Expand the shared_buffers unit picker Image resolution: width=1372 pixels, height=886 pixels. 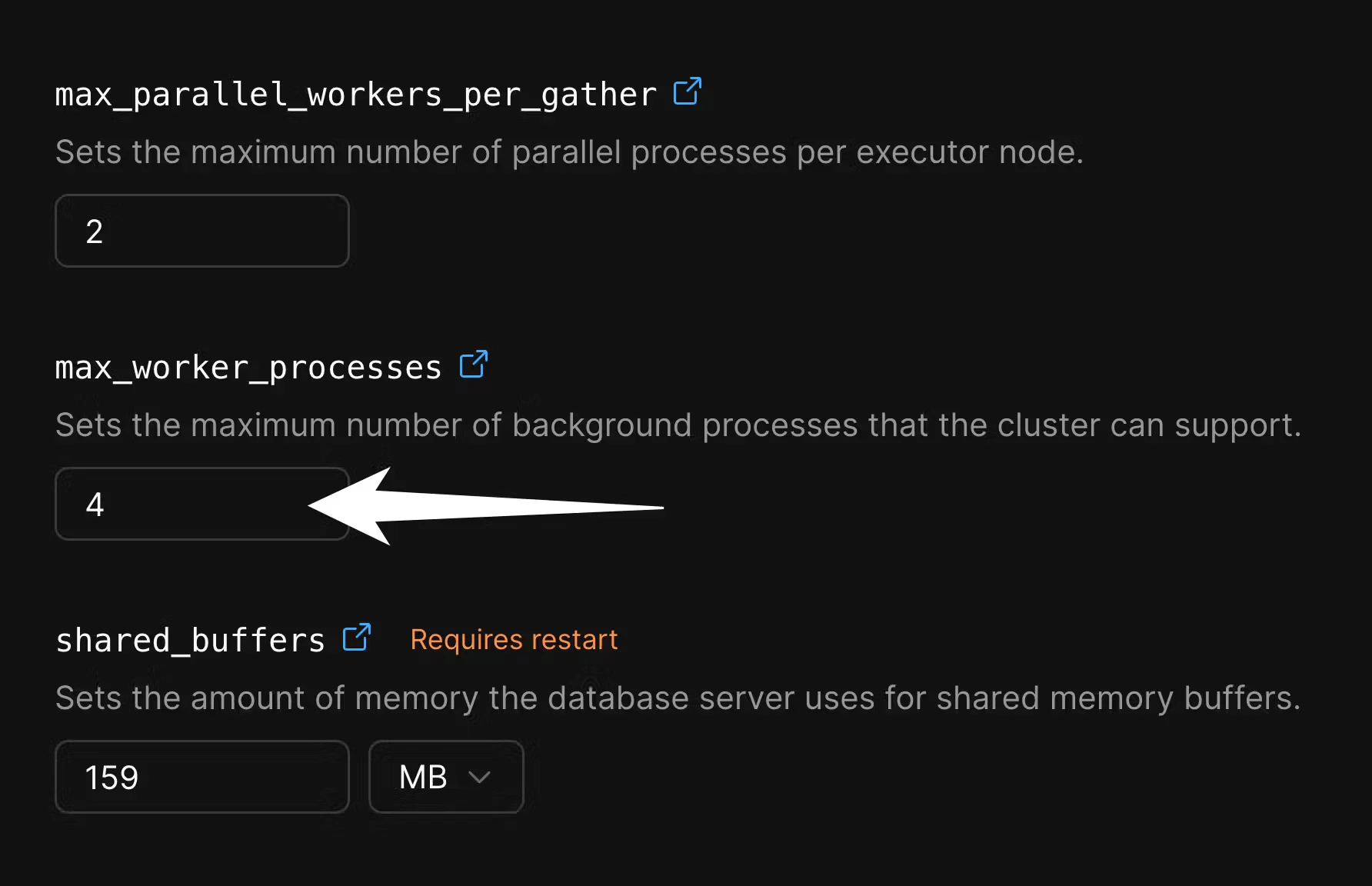coord(446,777)
